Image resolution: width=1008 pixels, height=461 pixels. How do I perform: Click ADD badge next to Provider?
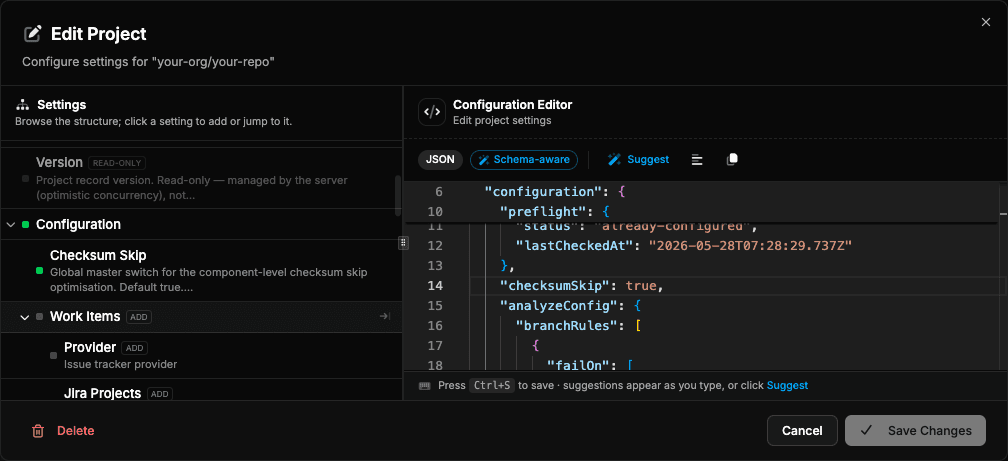click(134, 348)
